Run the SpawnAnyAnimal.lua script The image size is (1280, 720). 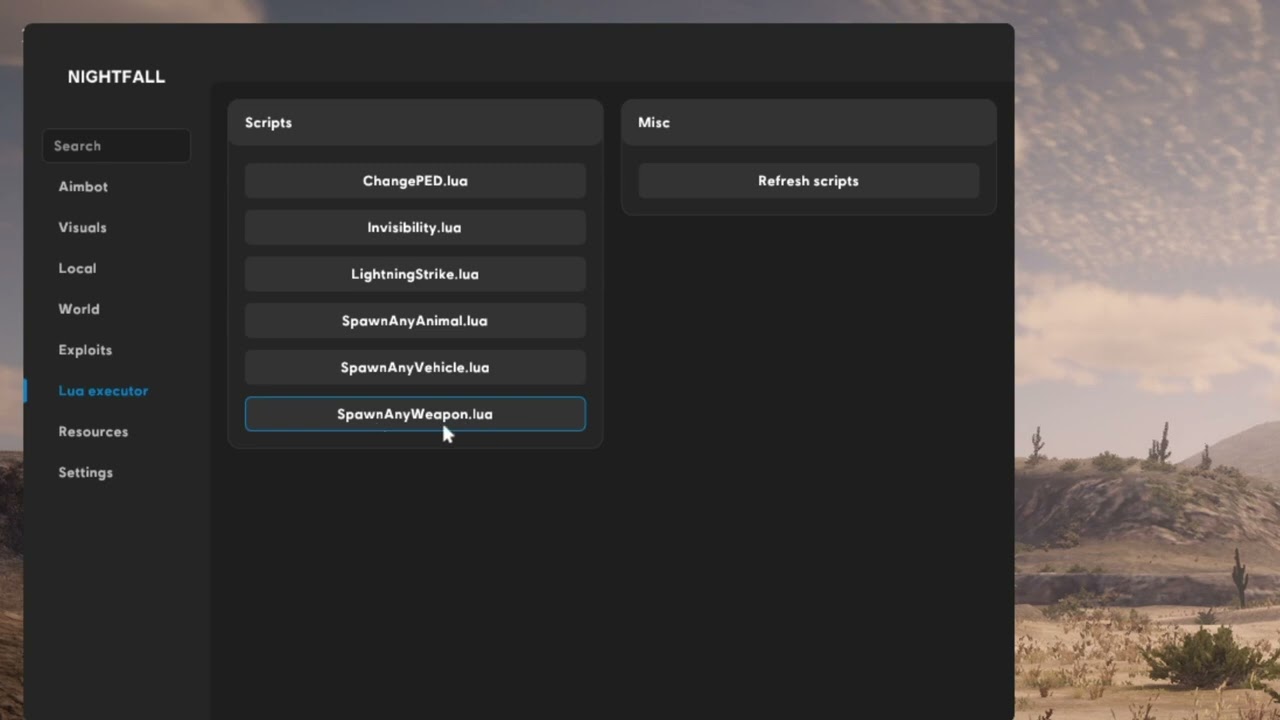point(415,321)
